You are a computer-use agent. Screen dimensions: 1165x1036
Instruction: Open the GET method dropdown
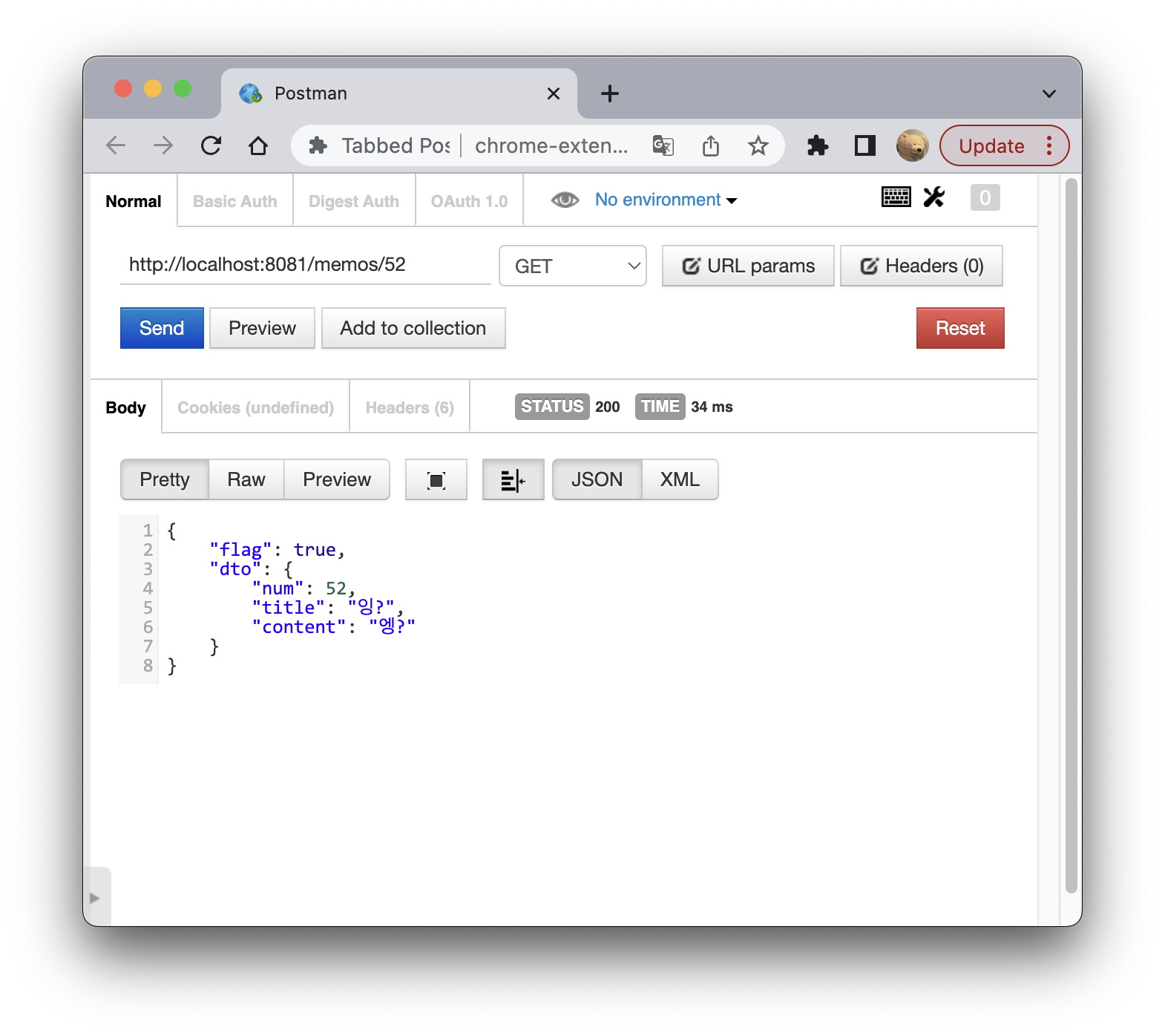(x=573, y=266)
